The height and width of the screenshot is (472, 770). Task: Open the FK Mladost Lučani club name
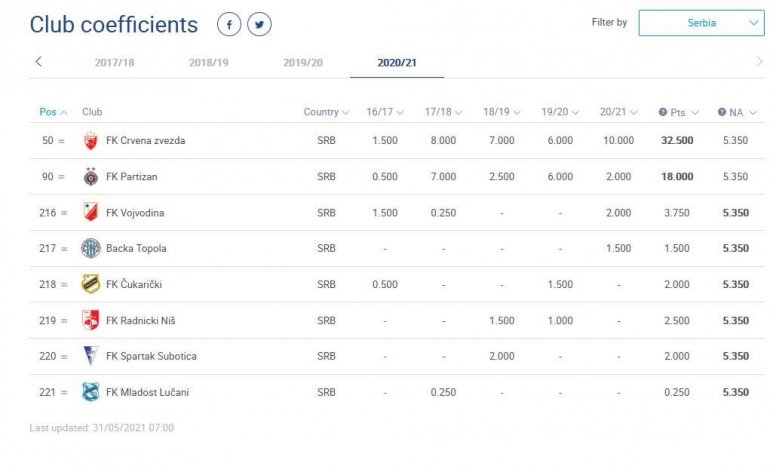click(147, 393)
